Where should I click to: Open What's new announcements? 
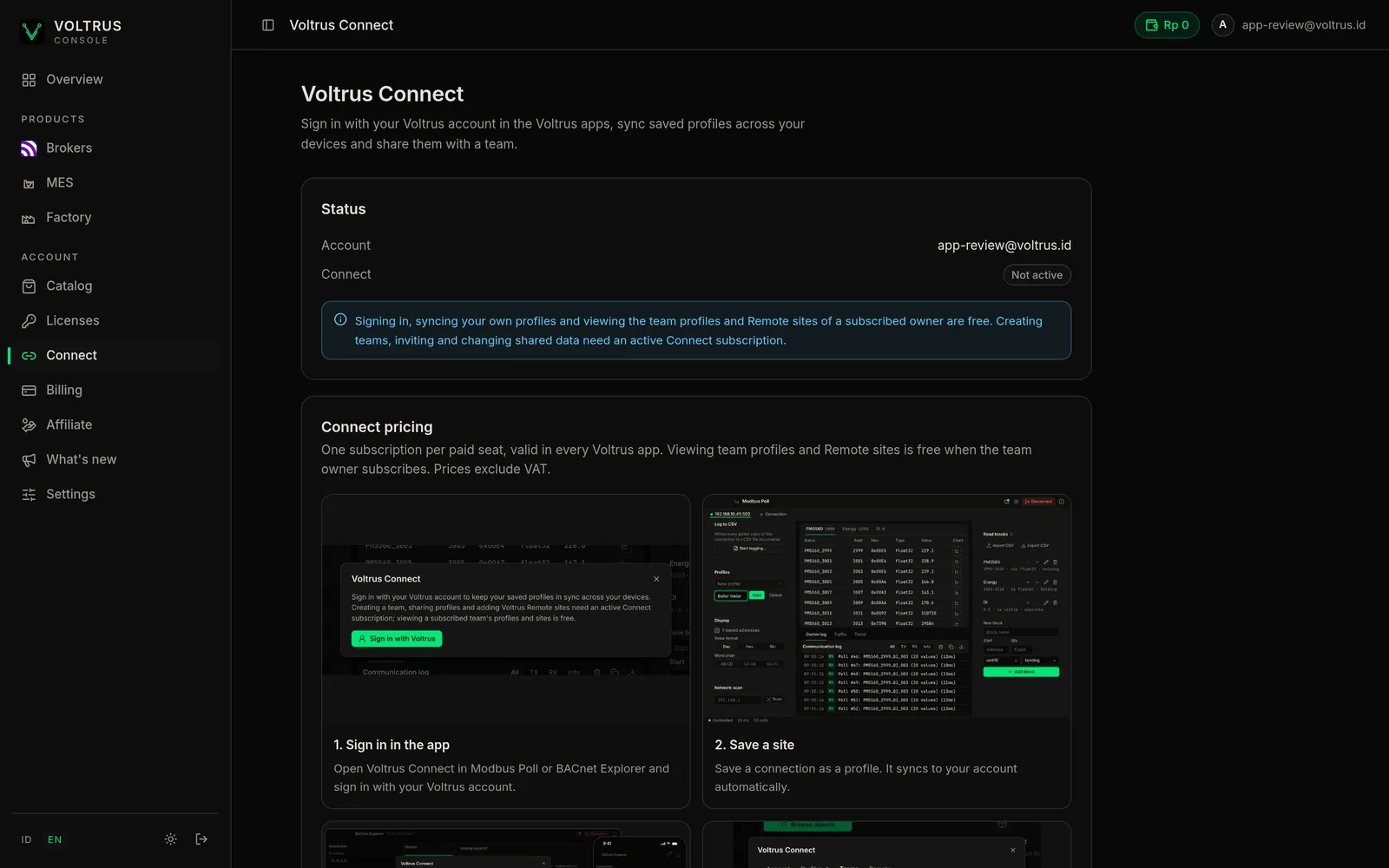(x=115, y=460)
